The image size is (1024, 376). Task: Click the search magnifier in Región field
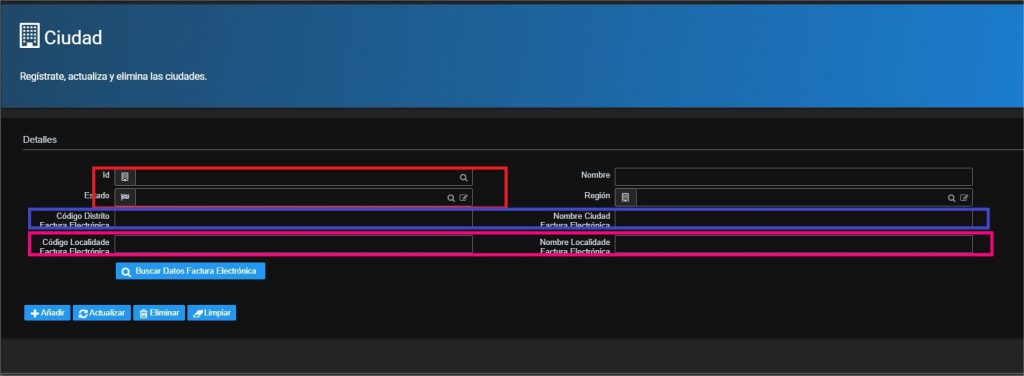point(952,198)
